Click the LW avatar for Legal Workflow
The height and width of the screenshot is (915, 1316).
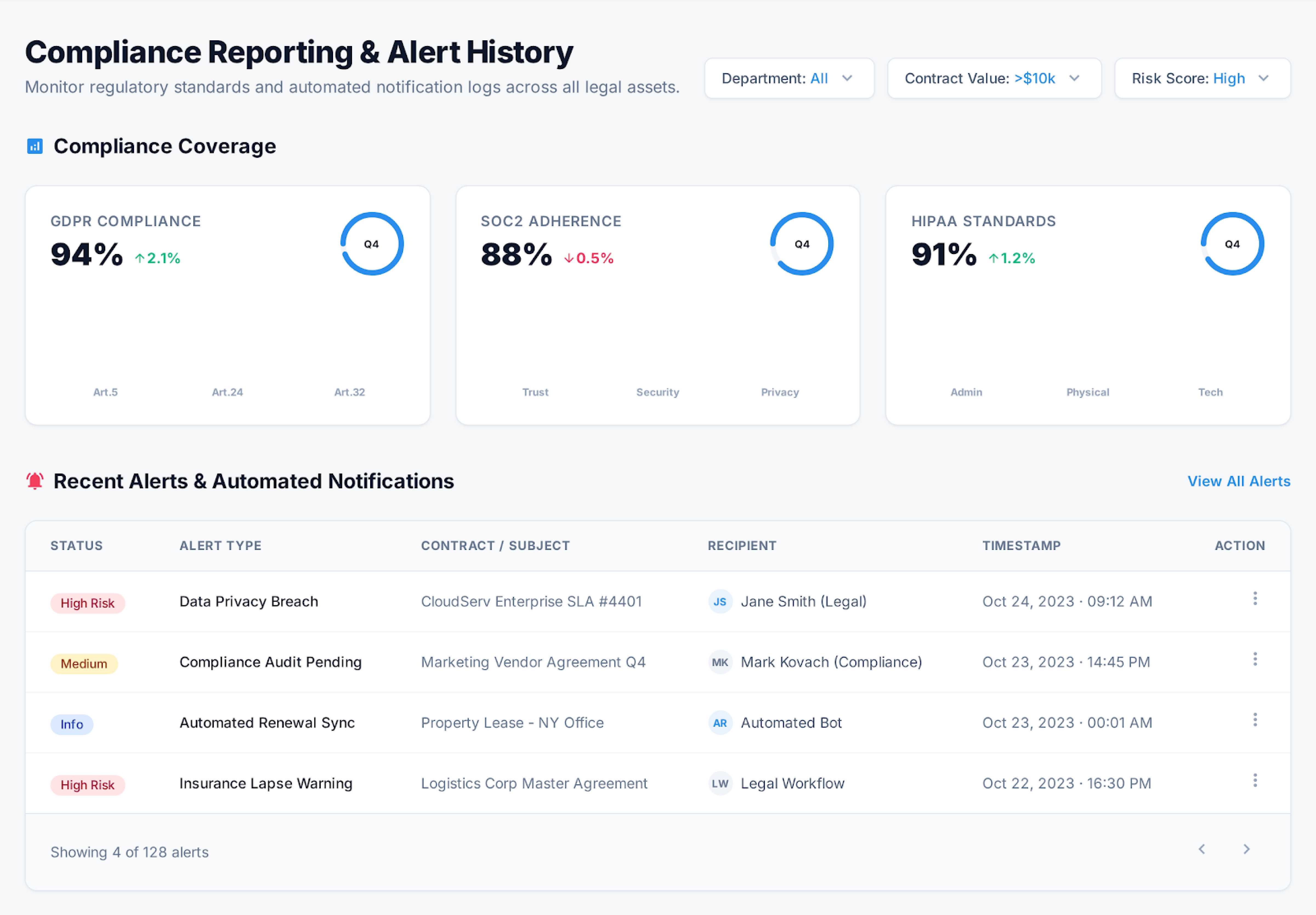(x=720, y=784)
